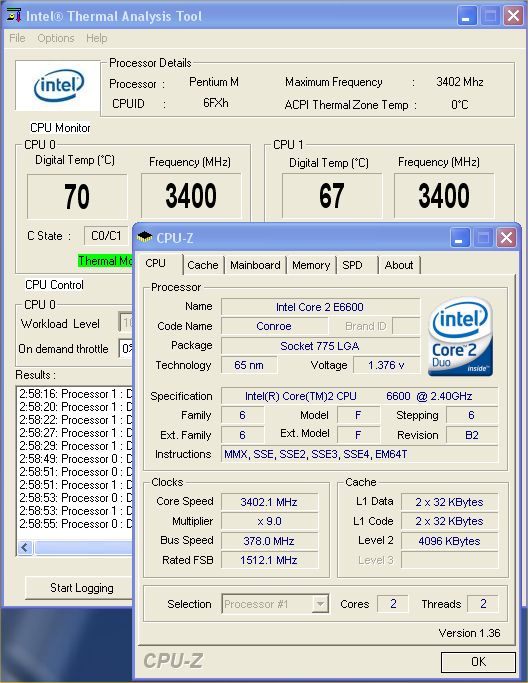The image size is (528, 683).
Task: Click the CPUID value 6FXh
Action: pyautogui.click(x=216, y=103)
